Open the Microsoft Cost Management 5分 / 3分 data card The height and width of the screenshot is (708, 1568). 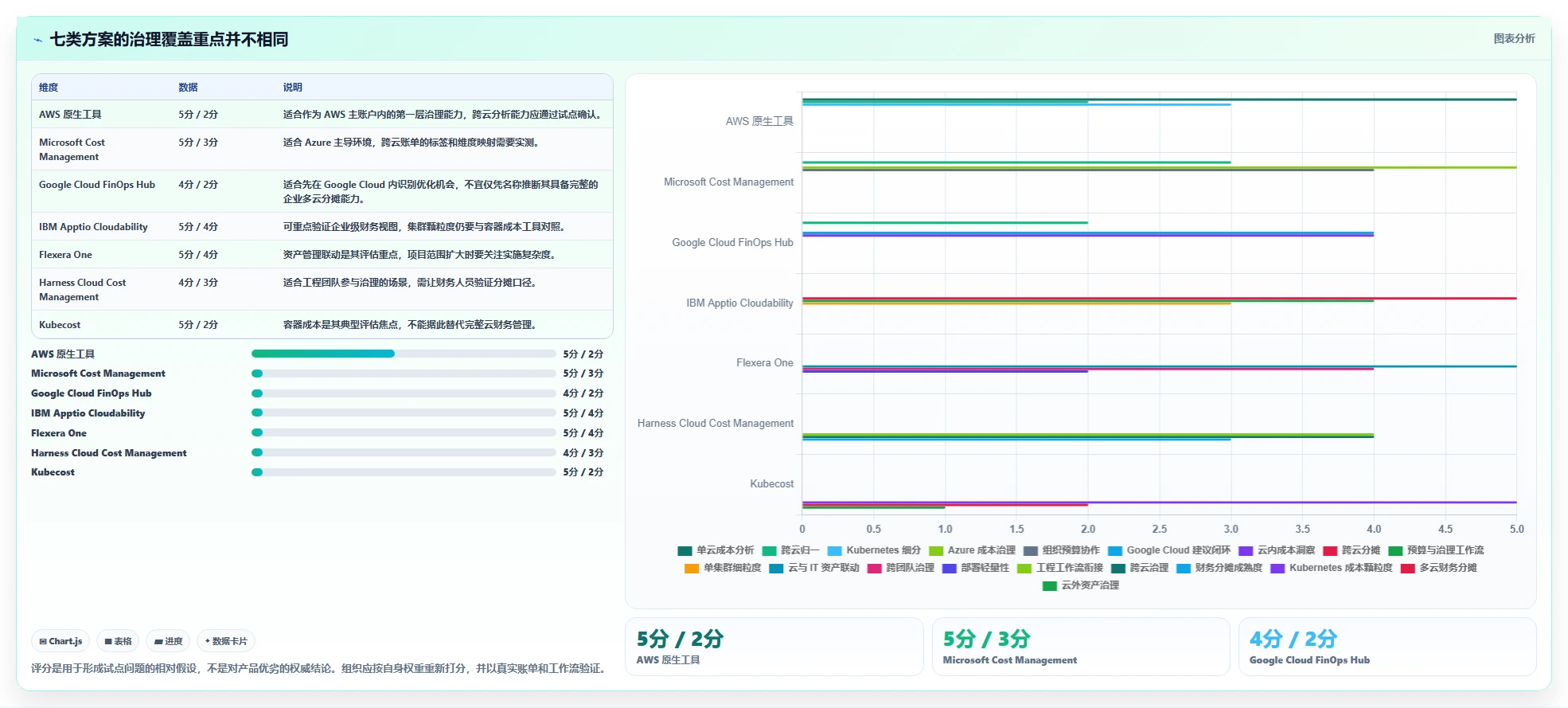click(x=1081, y=647)
